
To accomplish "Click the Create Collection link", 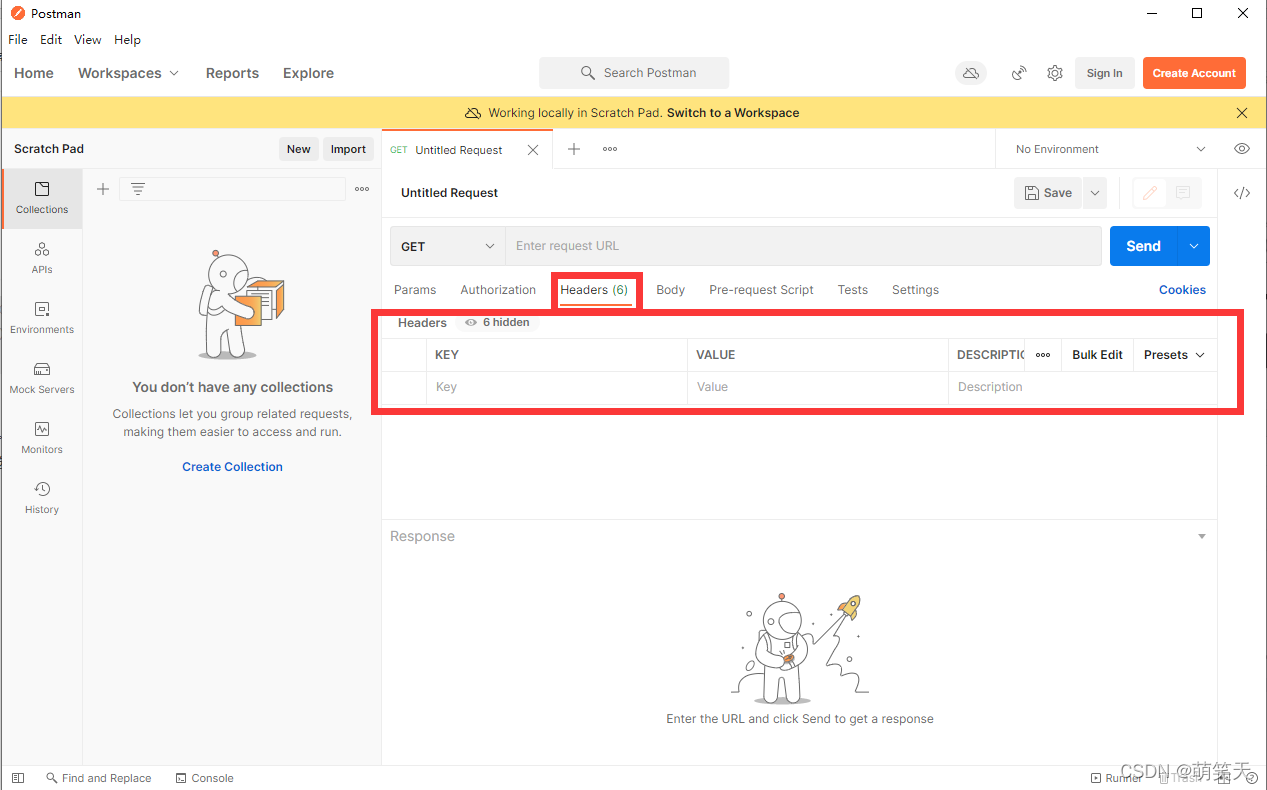I will 232,467.
